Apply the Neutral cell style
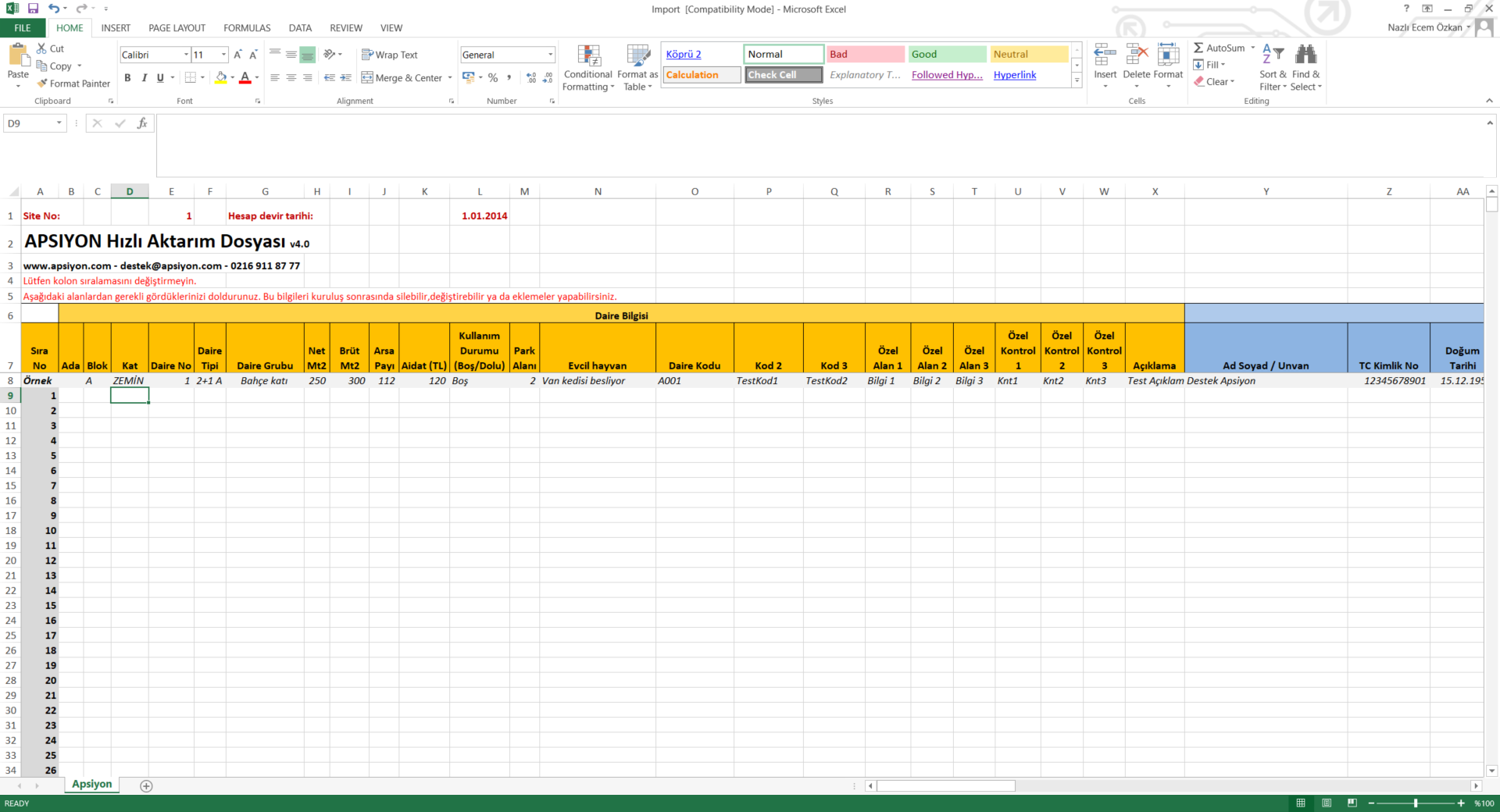This screenshot has height=812, width=1500. tap(1029, 54)
